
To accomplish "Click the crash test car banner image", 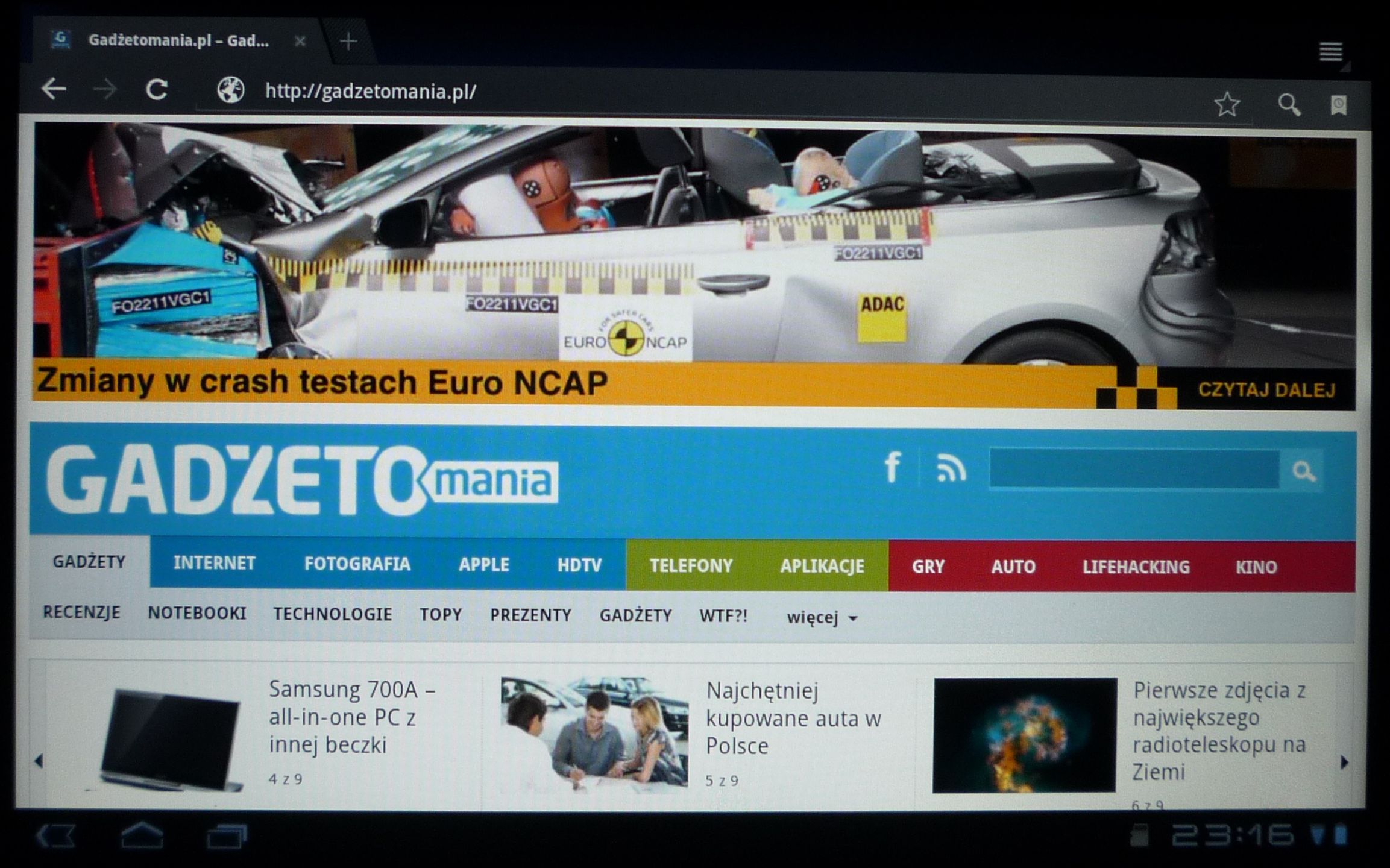I will (693, 244).
